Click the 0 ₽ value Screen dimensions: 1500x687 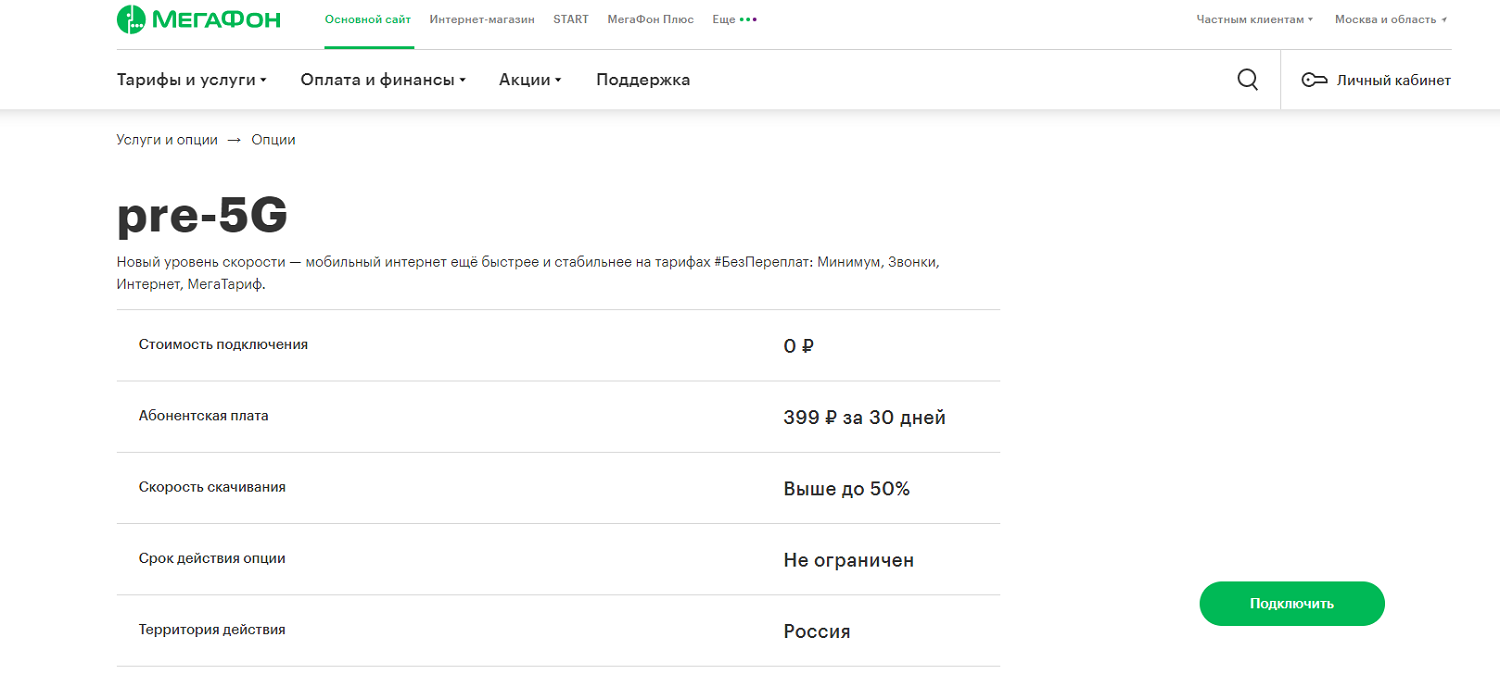[x=798, y=346]
